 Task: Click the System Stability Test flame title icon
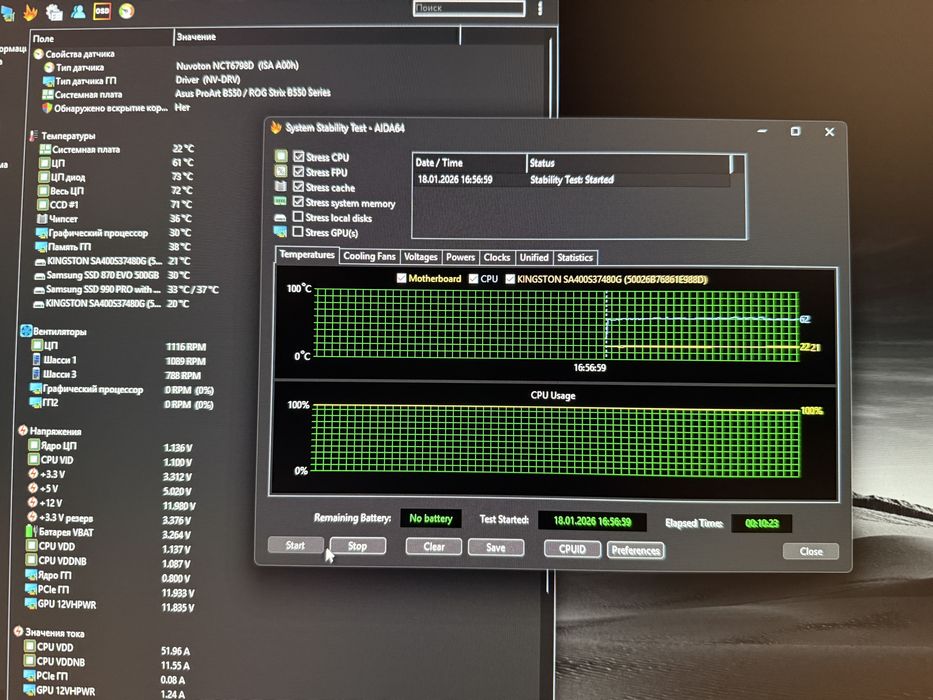275,127
